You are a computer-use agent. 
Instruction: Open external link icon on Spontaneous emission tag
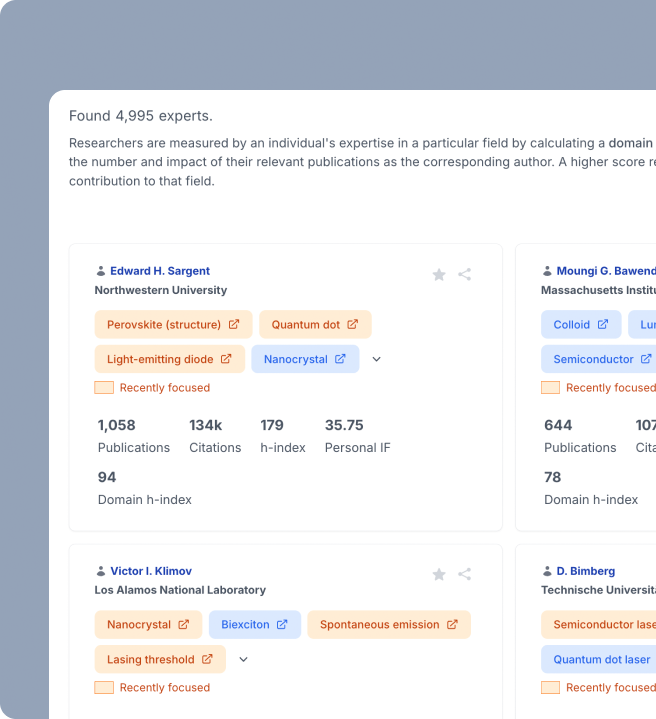point(452,624)
